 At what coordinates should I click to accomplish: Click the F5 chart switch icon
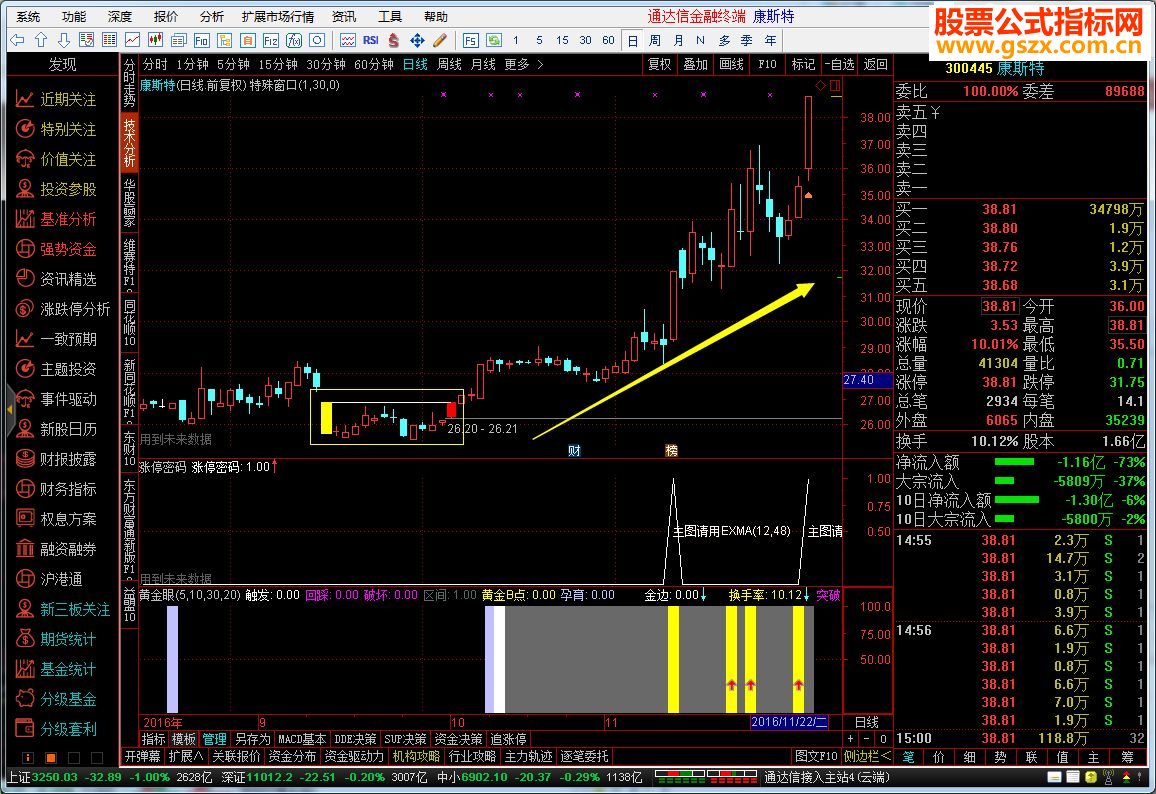(x=470, y=40)
